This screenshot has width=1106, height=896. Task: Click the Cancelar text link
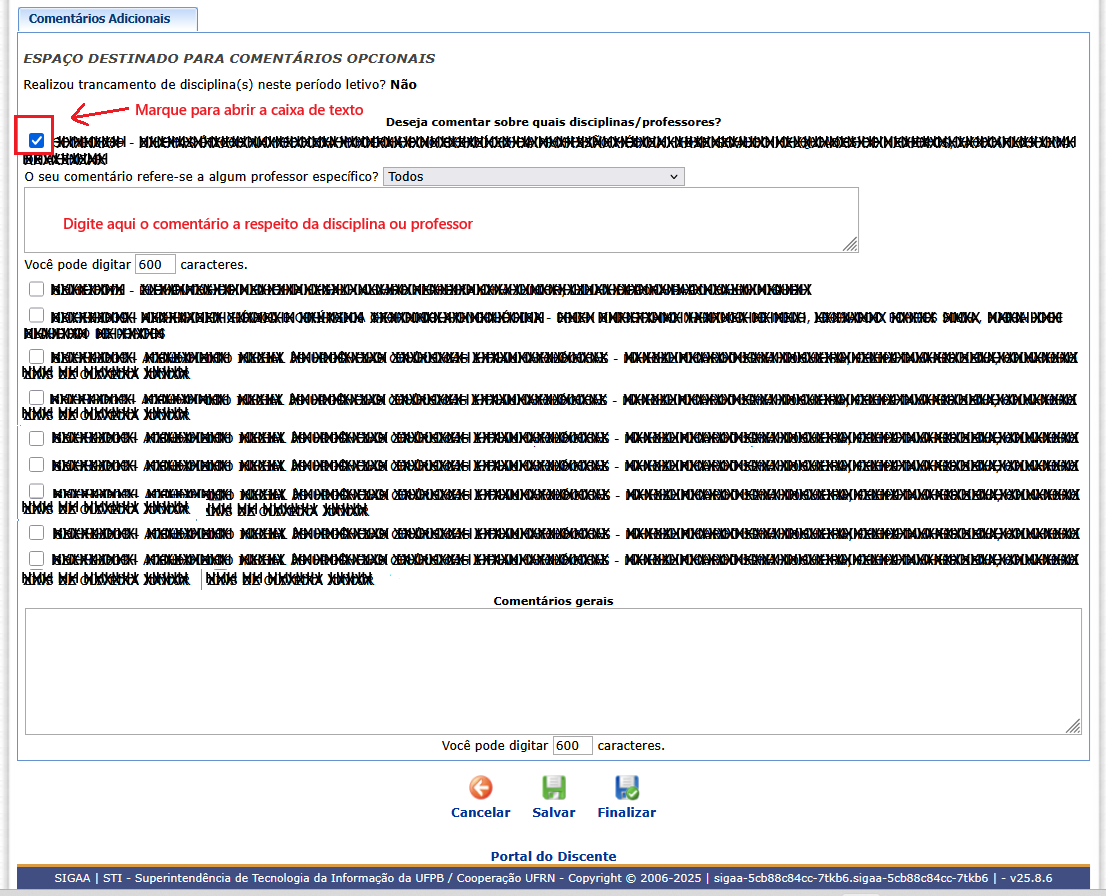[x=481, y=813]
